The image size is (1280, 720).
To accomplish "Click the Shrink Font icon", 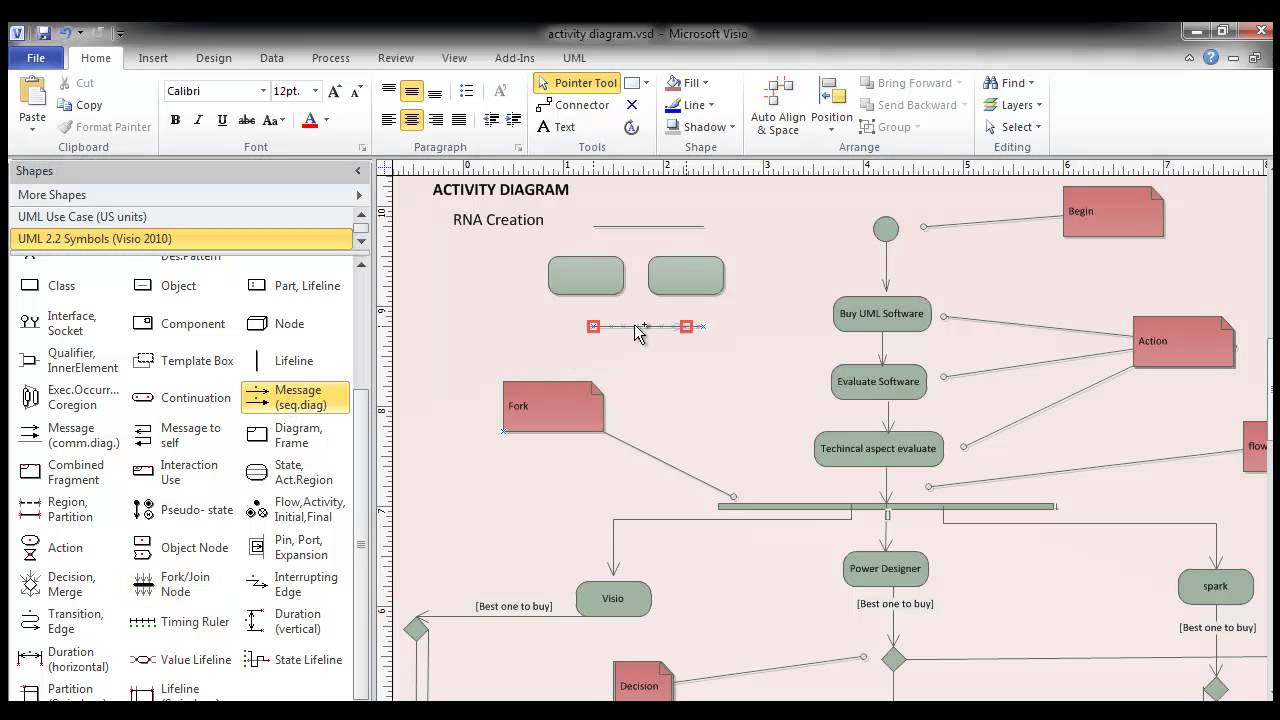I will (356, 91).
